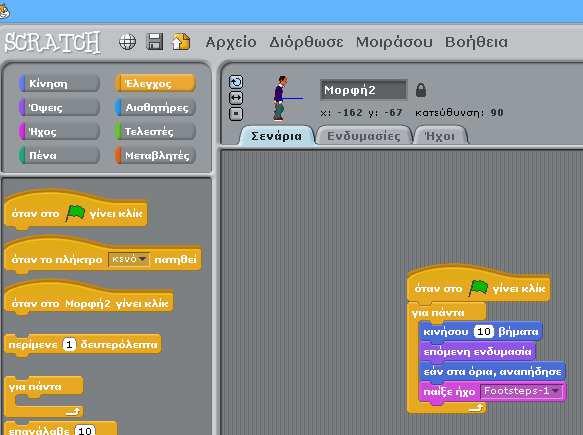This screenshot has height=435, width=583.
Task: Click the green flag hat block in script area
Action: click(x=479, y=284)
